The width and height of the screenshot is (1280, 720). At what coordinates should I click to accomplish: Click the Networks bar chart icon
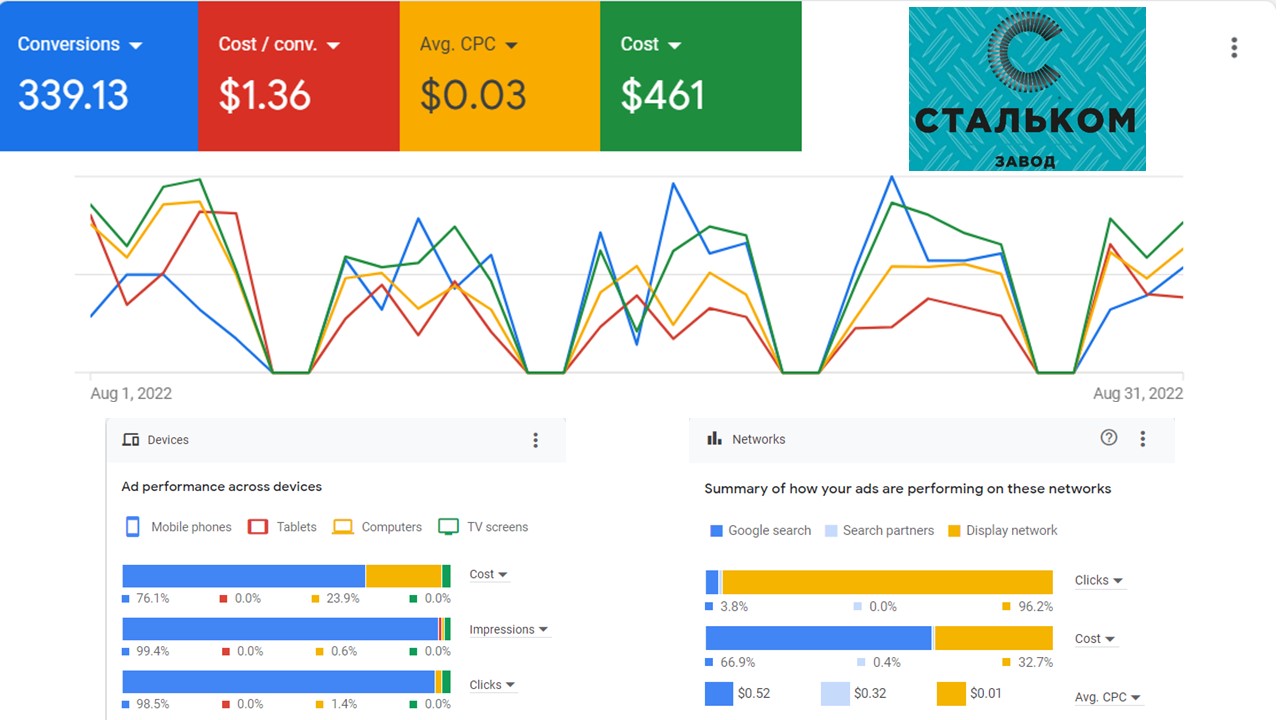[x=714, y=439]
